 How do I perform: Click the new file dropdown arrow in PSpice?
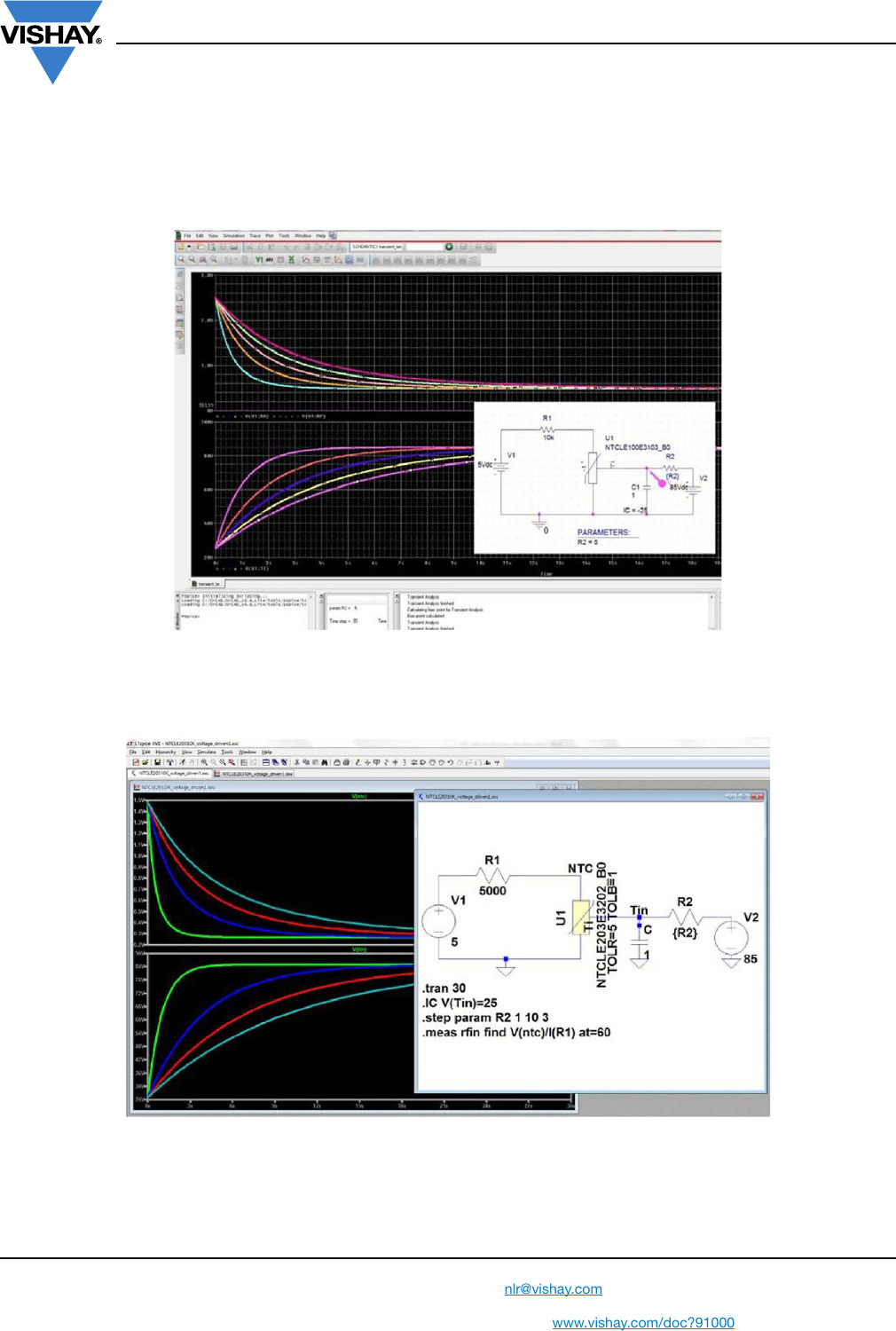point(190,247)
